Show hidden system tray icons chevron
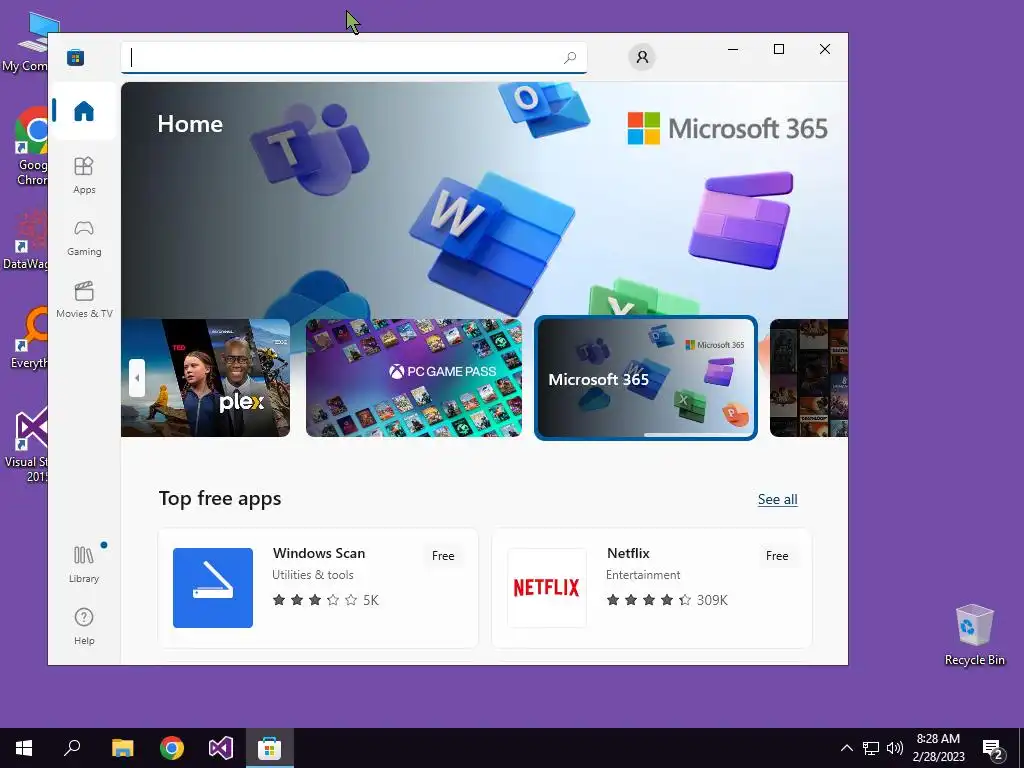This screenshot has width=1024, height=768. pyautogui.click(x=846, y=748)
